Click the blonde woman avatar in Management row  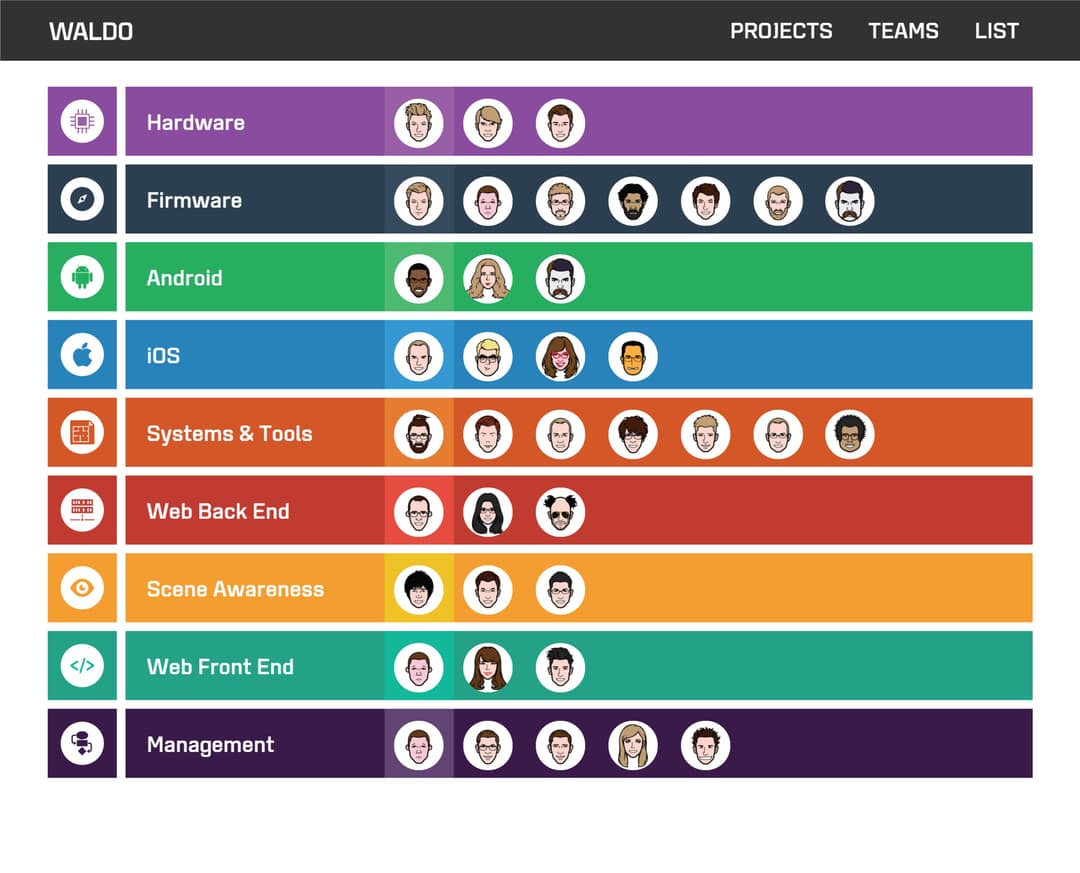pyautogui.click(x=633, y=745)
